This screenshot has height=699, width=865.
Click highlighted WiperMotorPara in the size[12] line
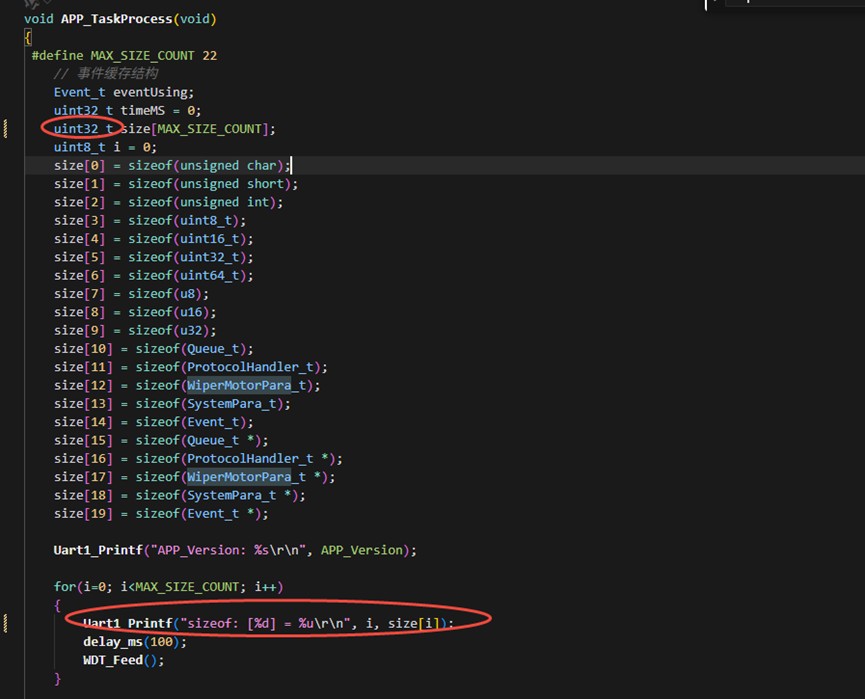click(x=239, y=385)
